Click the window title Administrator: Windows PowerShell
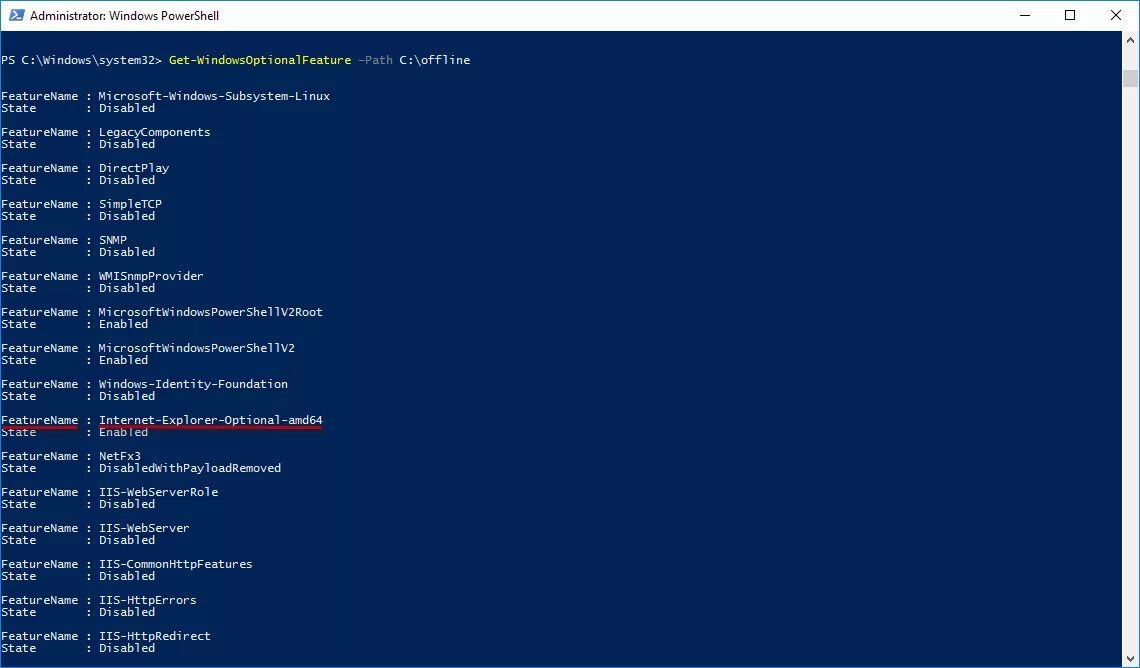Screen dimensions: 1140x668 pyautogui.click(x=124, y=15)
